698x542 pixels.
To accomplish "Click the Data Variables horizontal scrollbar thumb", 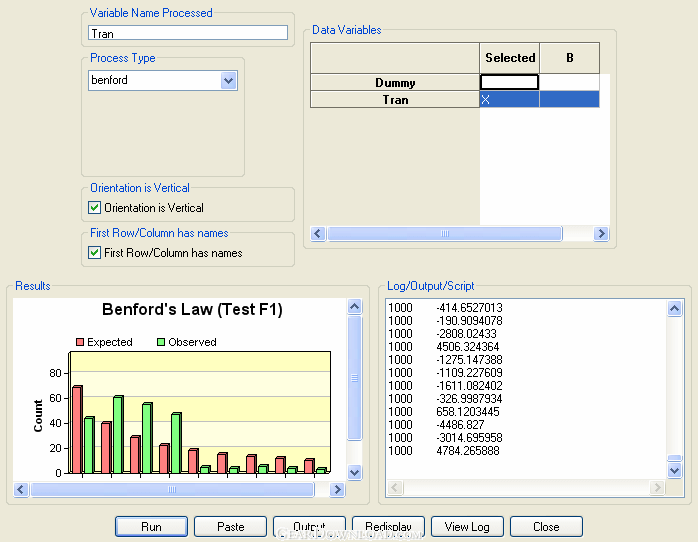I will point(445,233).
